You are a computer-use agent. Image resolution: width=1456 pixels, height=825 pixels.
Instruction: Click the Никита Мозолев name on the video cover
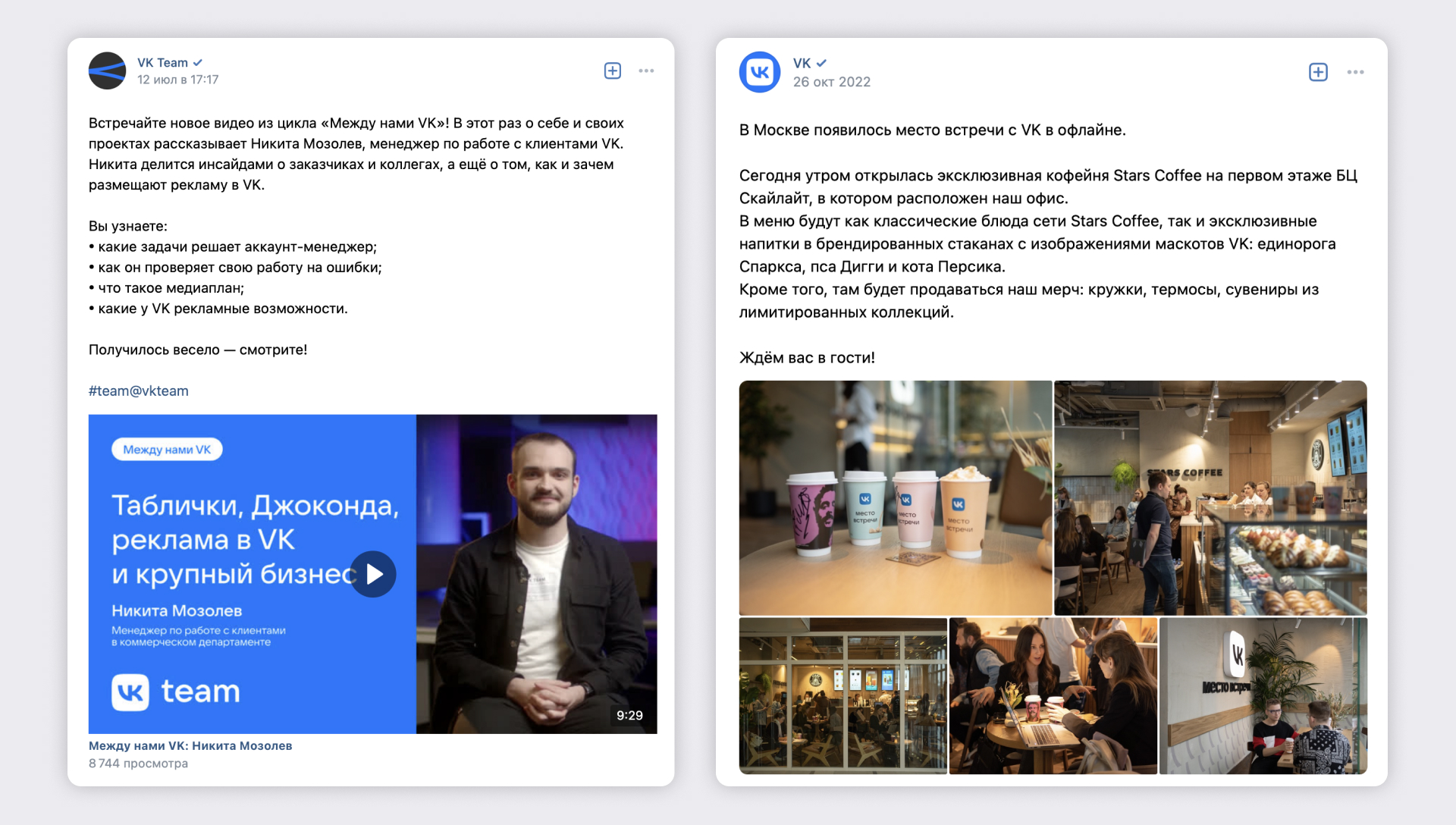point(177,610)
